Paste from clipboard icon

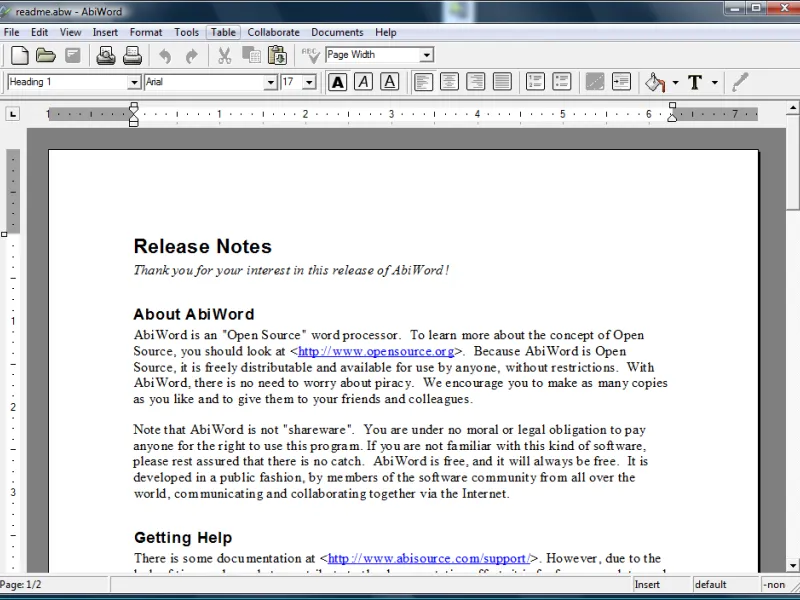pos(278,55)
